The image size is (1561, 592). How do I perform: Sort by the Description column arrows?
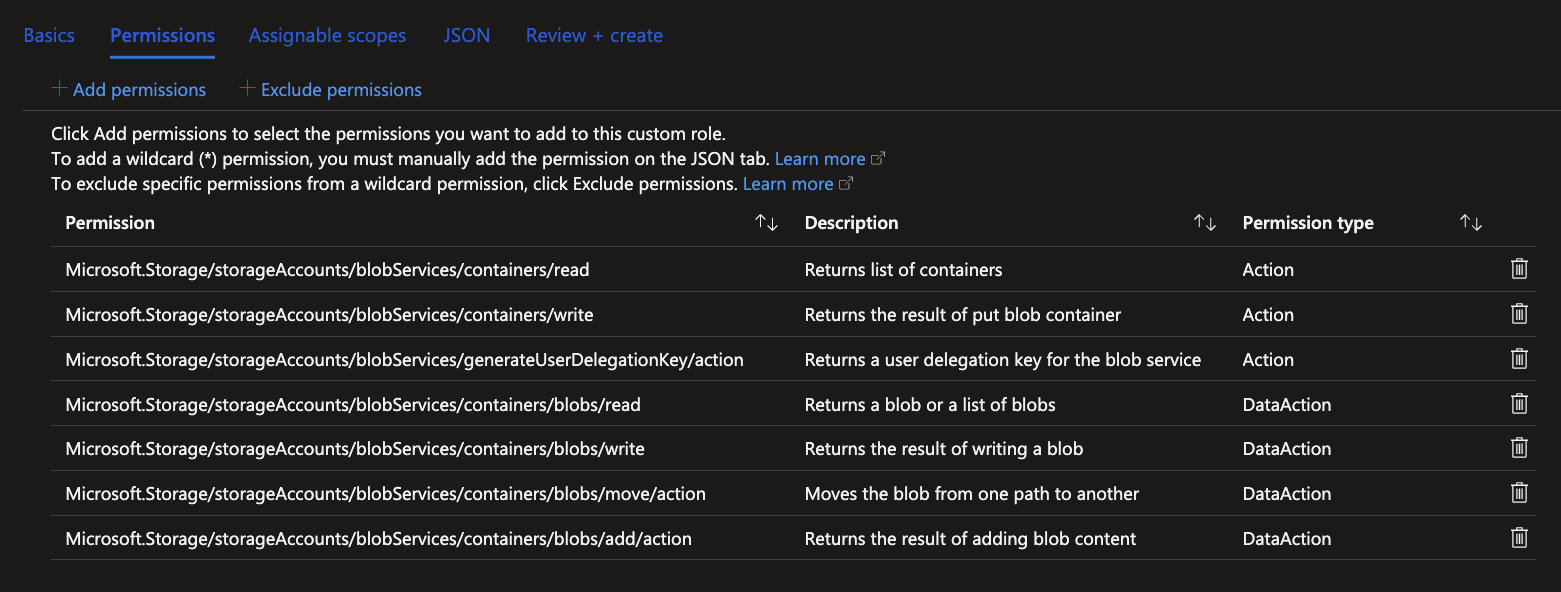pyautogui.click(x=1204, y=223)
